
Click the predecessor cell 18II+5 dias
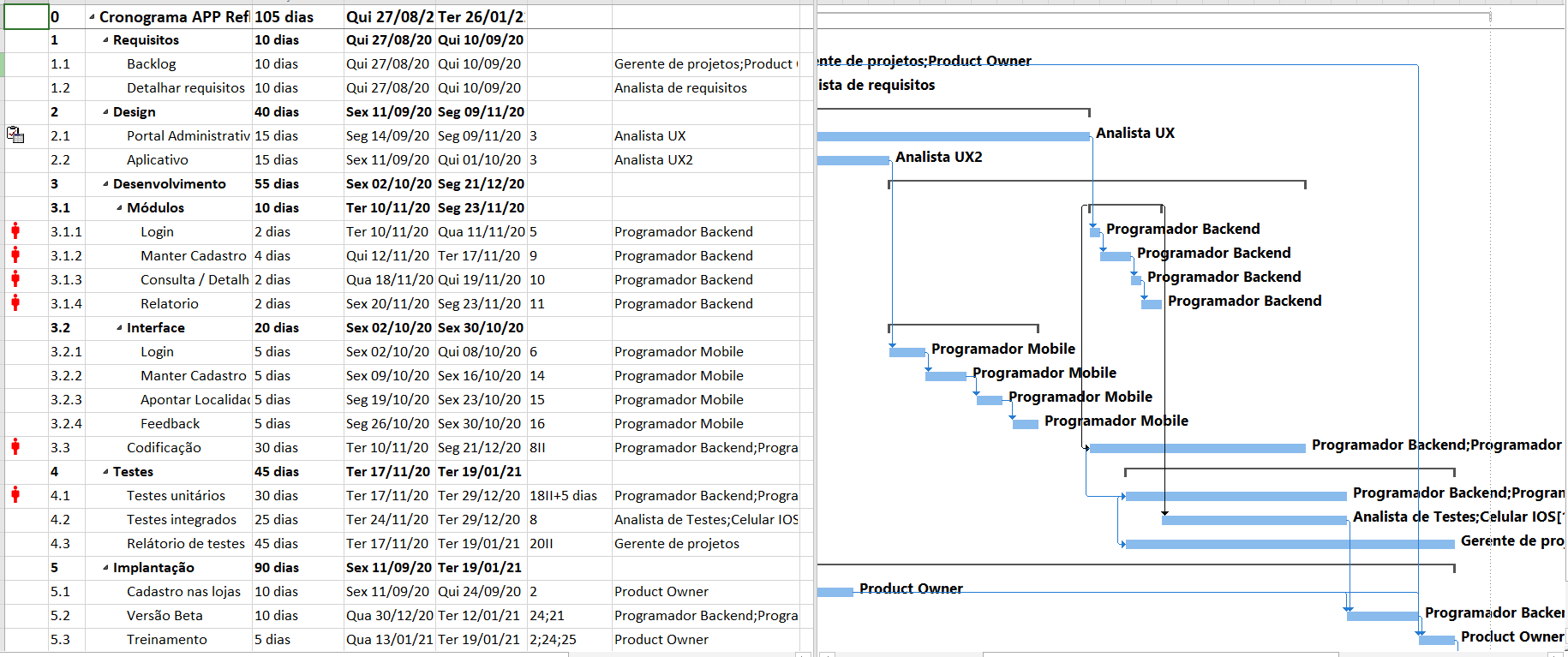tap(569, 496)
